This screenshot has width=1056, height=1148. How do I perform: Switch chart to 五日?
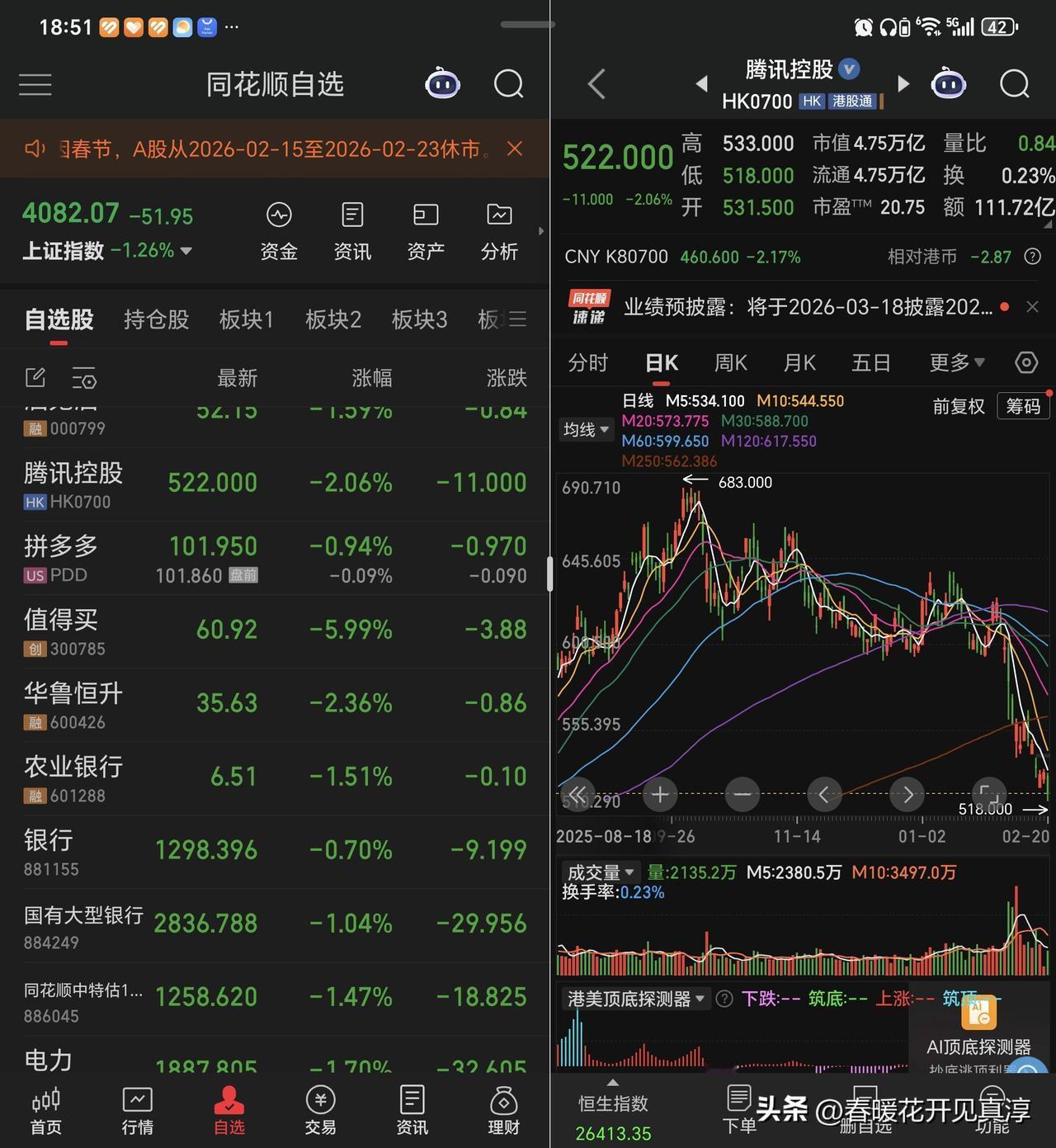[x=871, y=363]
